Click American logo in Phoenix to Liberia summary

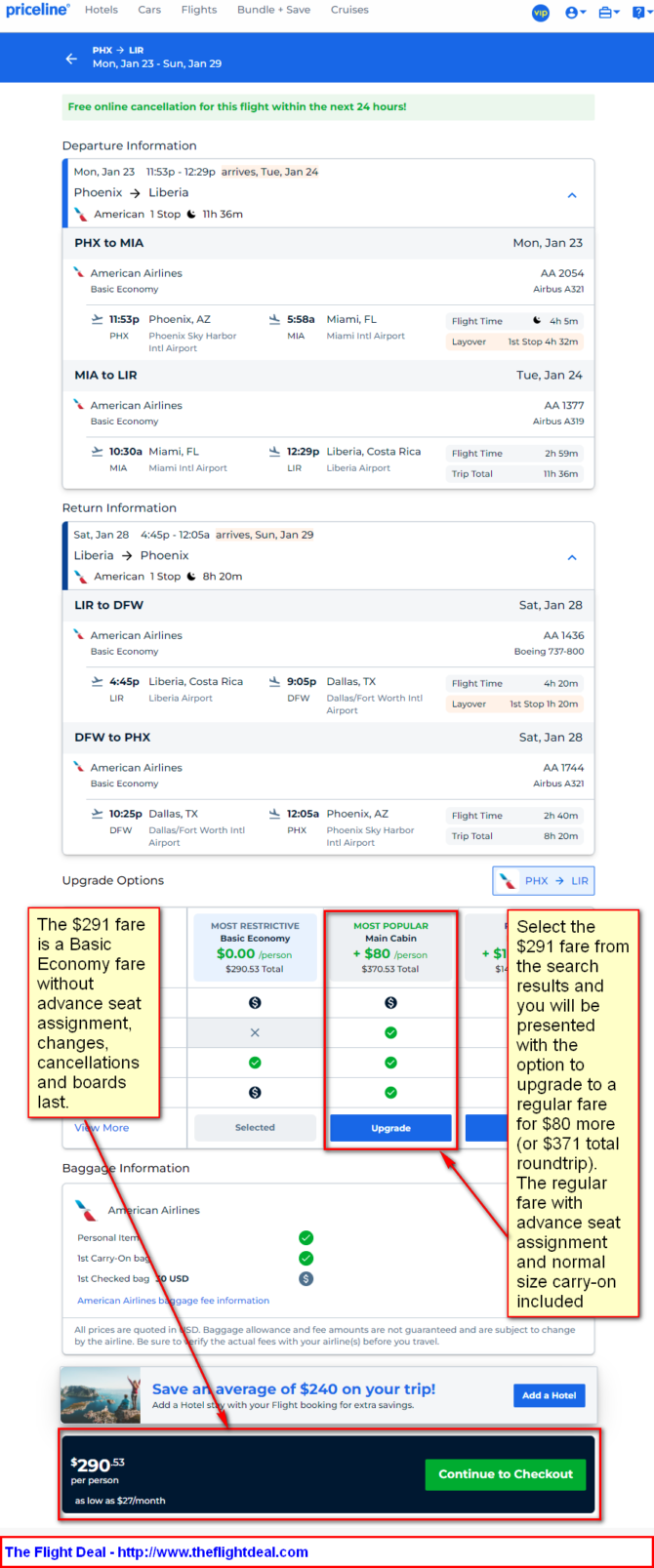point(81,214)
